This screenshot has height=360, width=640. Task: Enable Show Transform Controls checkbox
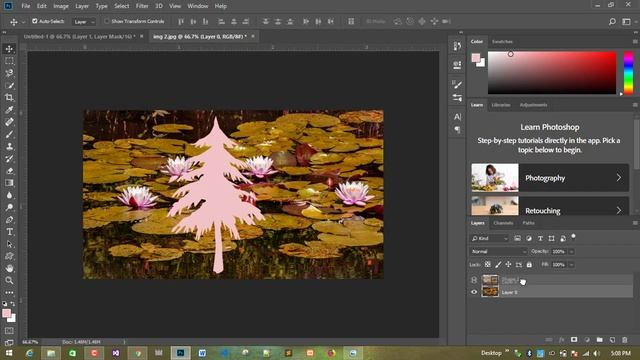[x=107, y=21]
